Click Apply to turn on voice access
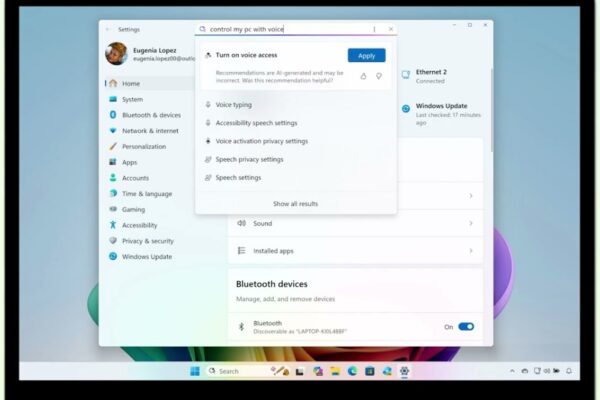 366,56
